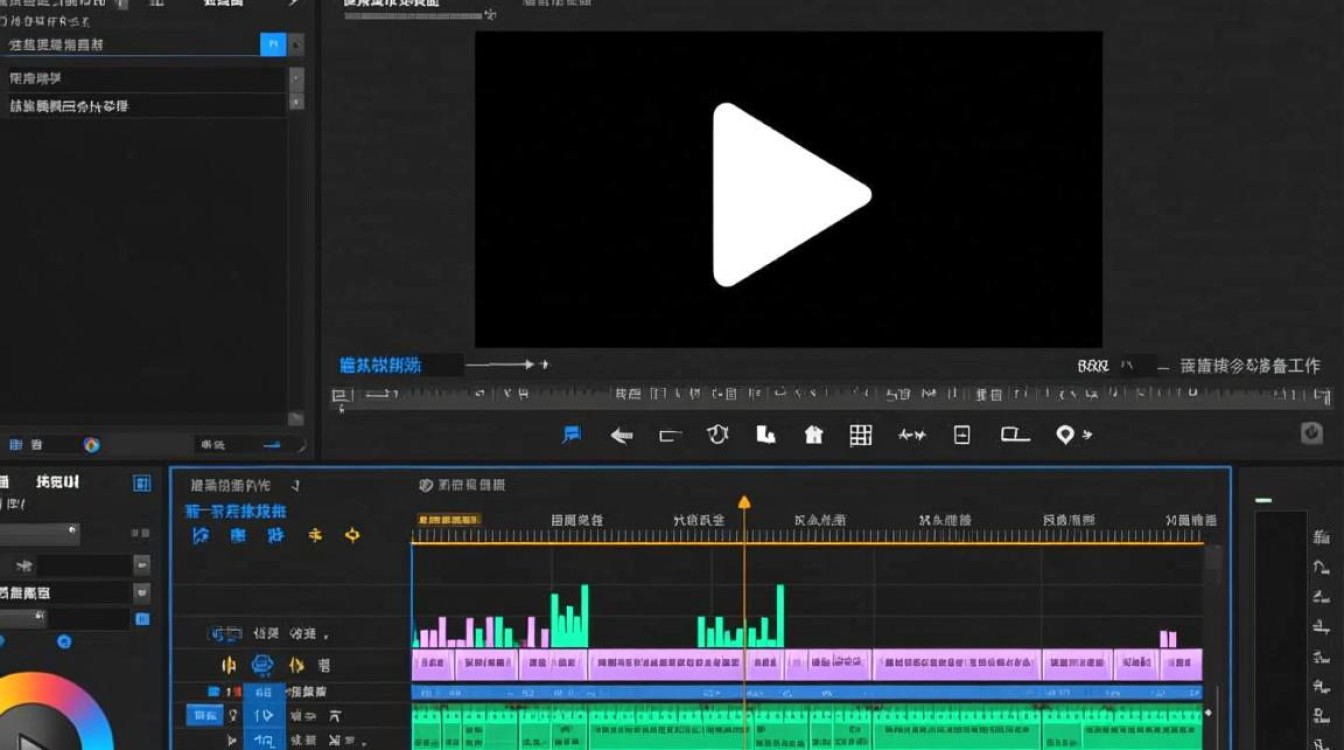Click the L-shaped block icon in transport bar
This screenshot has height=750, width=1344.
click(x=765, y=435)
